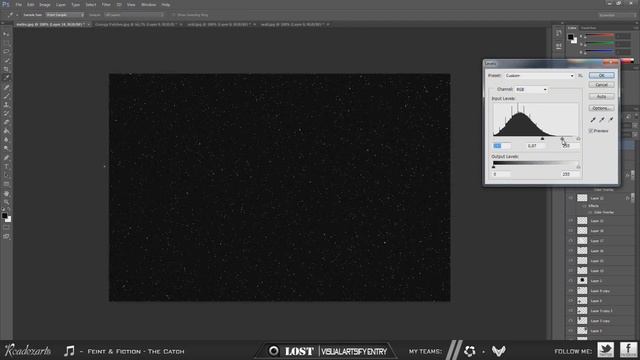
Task: Select the Crop tool
Action: coord(6,69)
